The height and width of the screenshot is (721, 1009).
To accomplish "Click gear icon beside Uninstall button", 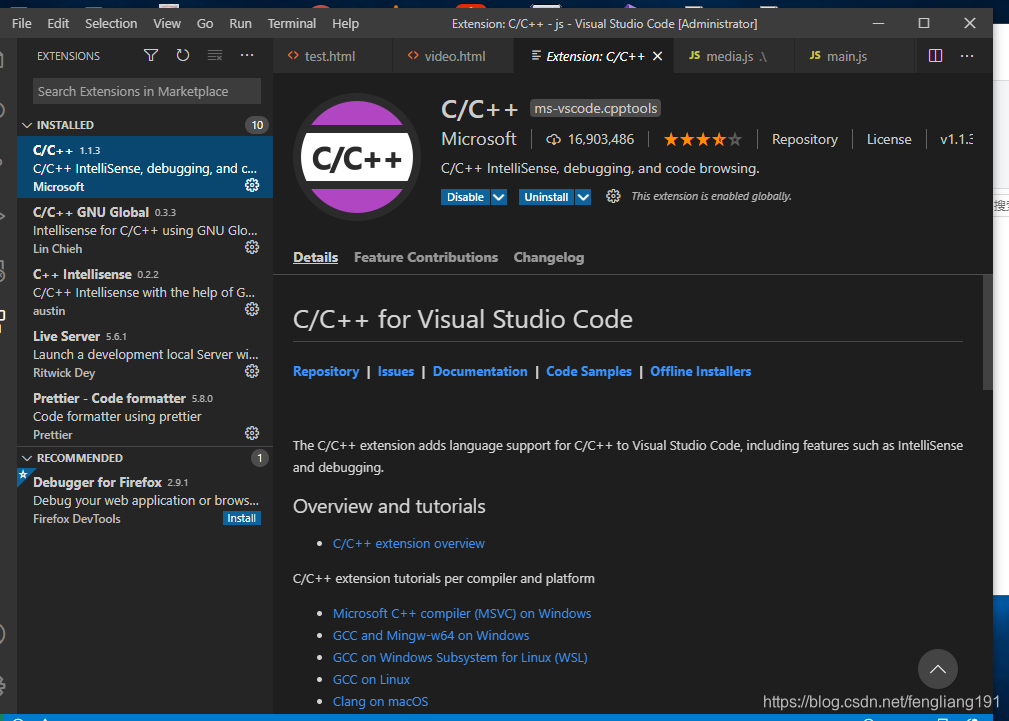I will (x=613, y=196).
